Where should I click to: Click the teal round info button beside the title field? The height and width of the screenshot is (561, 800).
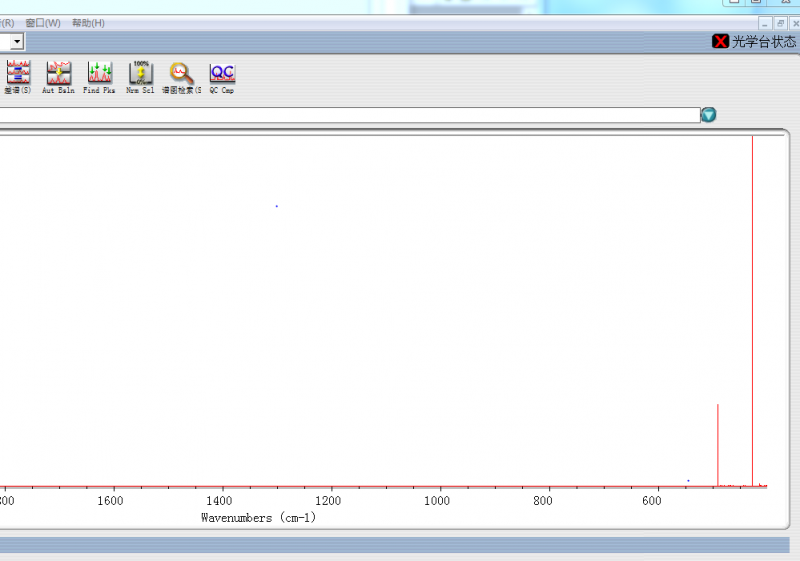tap(708, 115)
